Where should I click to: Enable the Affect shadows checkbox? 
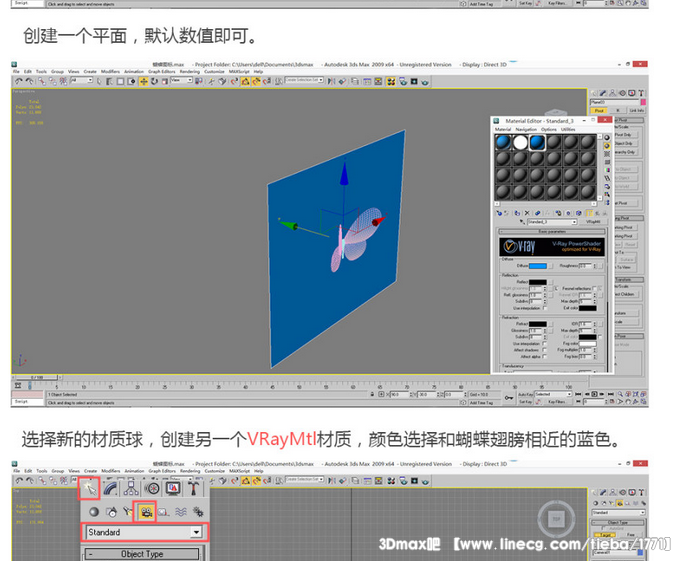[x=545, y=350]
